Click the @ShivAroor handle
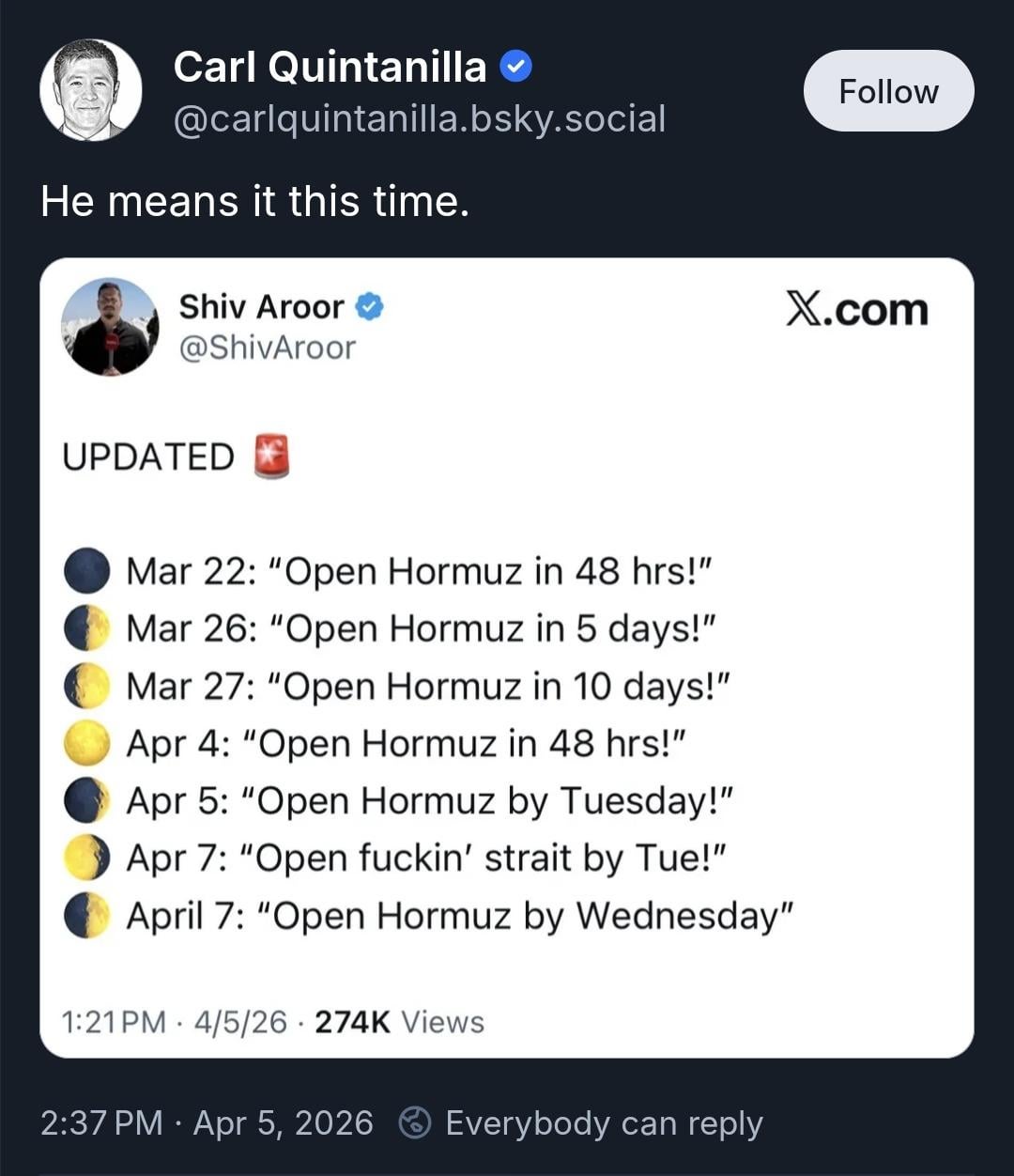Screen dimensions: 1014x1176 point(268,348)
